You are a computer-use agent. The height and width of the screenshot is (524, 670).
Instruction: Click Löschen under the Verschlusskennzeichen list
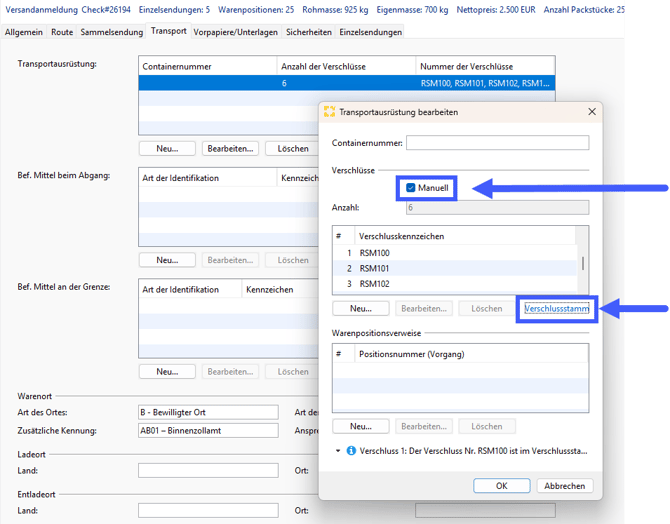click(x=487, y=309)
